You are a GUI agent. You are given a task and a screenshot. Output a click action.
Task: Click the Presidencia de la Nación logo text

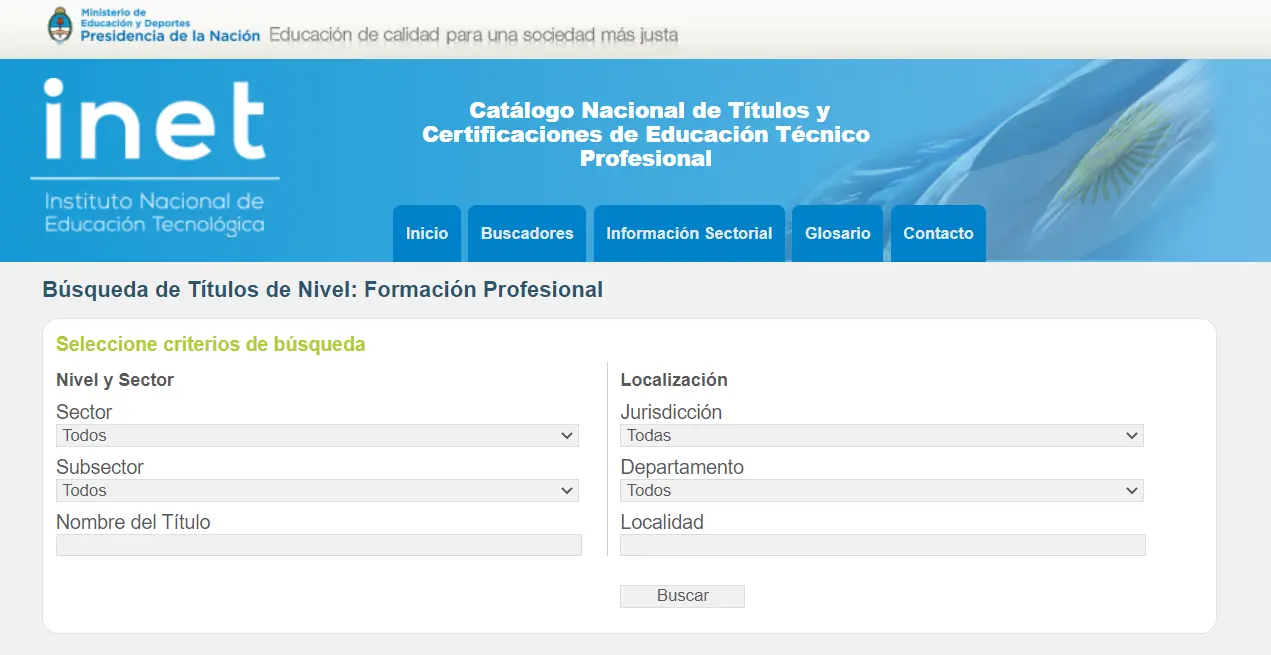170,35
